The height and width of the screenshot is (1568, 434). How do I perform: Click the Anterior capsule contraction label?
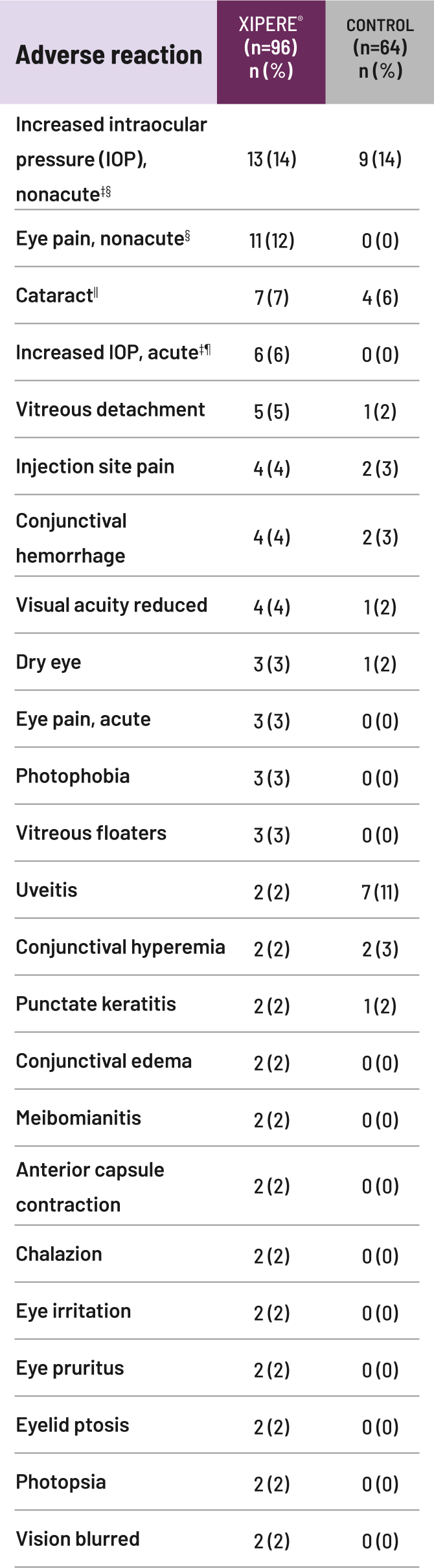pyautogui.click(x=90, y=1187)
